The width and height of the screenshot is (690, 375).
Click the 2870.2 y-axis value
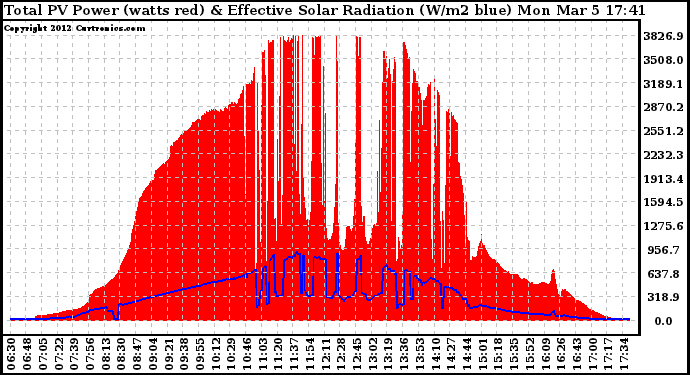[664, 107]
